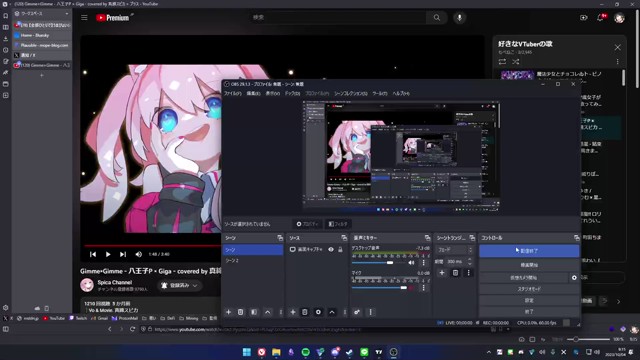The height and width of the screenshot is (360, 640).
Task: Open the Docks menu in OBS
Action: click(292, 93)
